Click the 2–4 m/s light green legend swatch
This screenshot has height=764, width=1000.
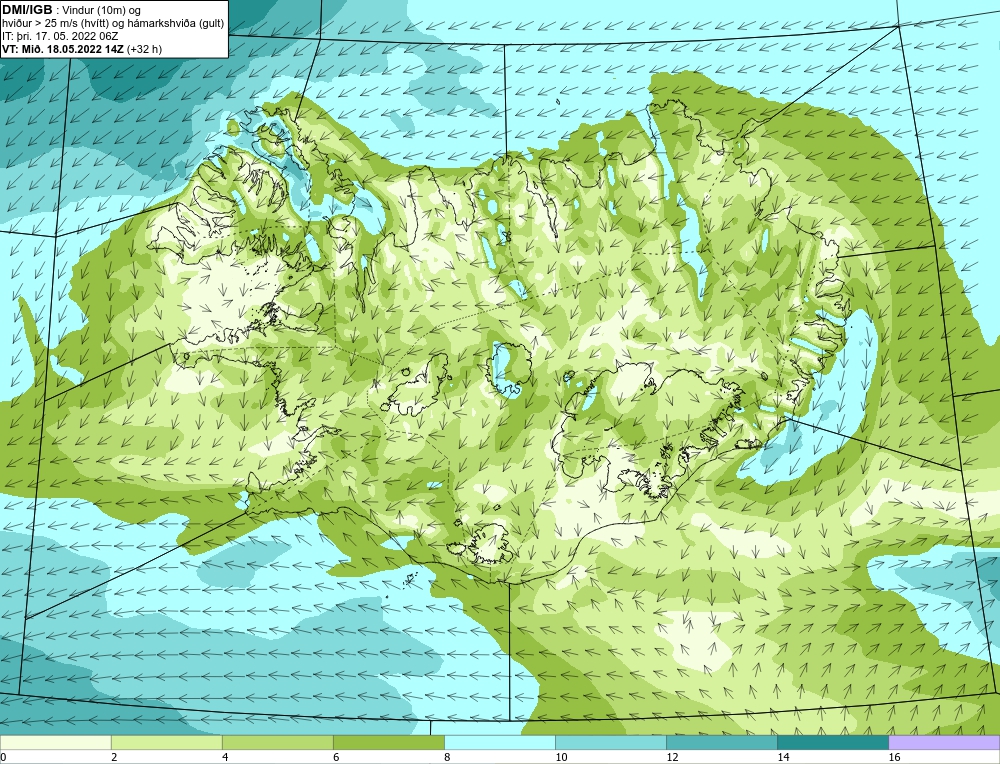coord(166,742)
